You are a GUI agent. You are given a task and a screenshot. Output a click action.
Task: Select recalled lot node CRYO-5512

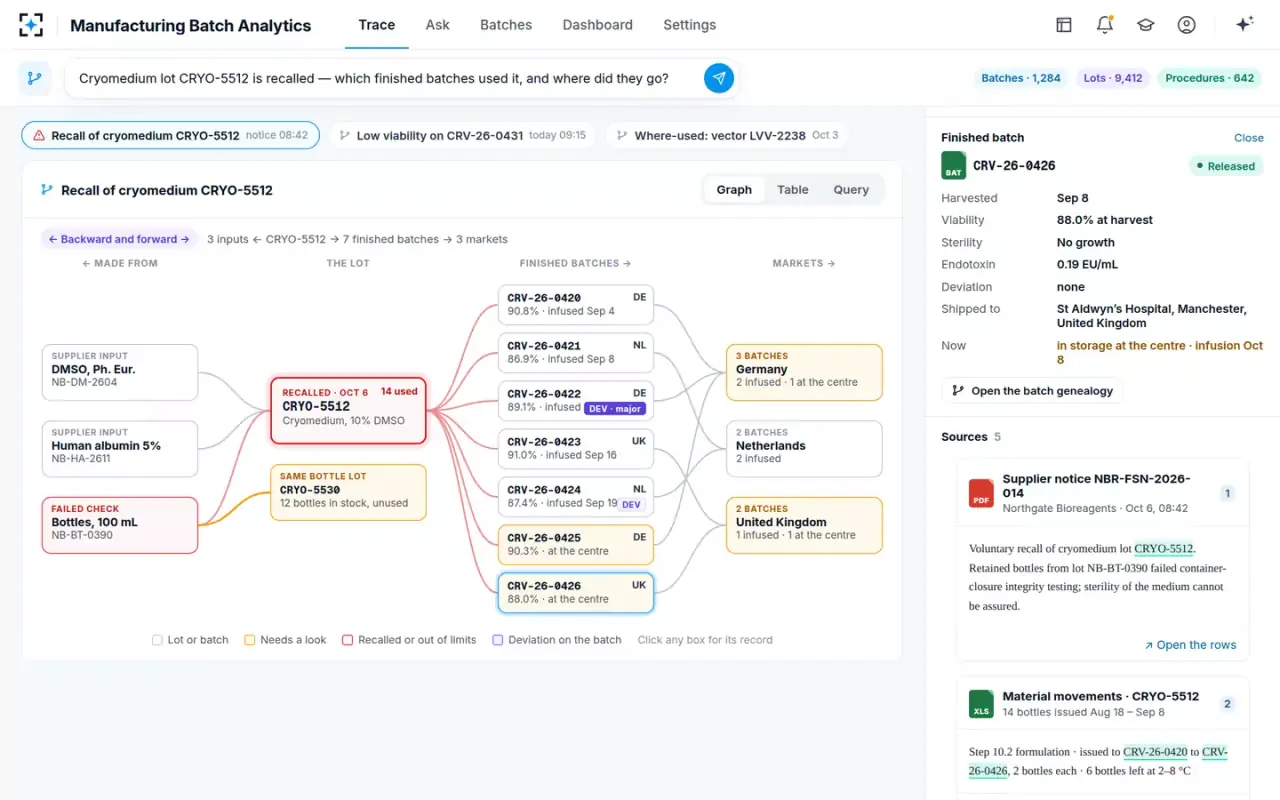348,410
